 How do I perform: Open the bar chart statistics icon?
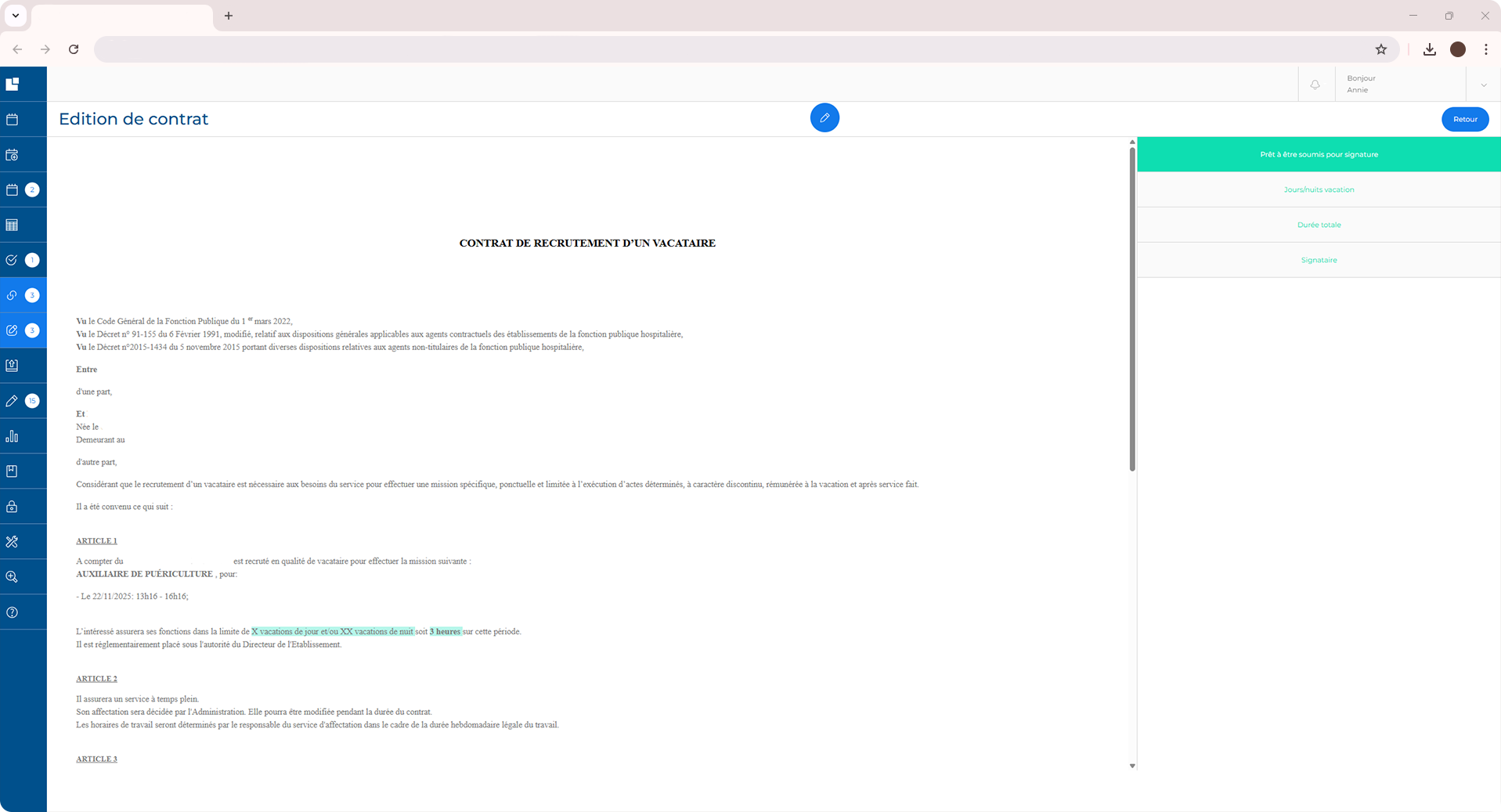13,436
